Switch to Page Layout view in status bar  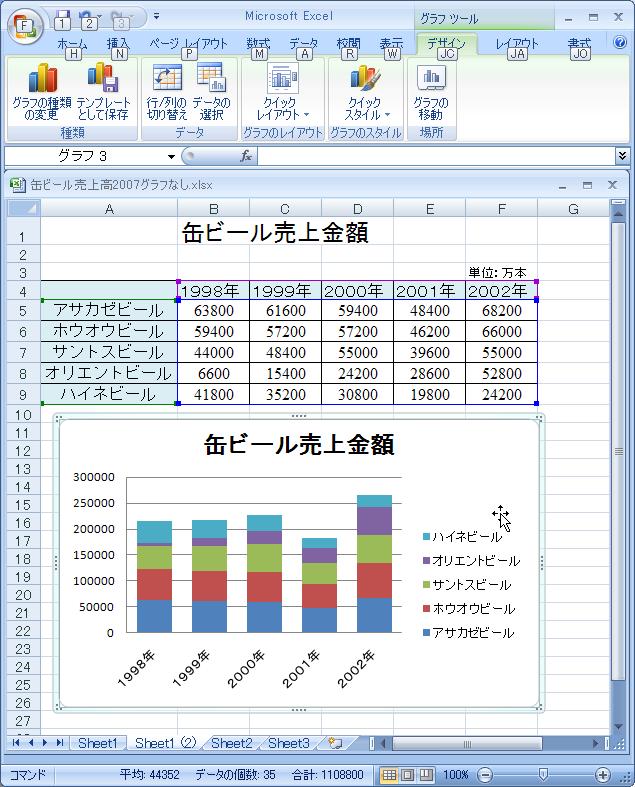pyautogui.click(x=408, y=775)
